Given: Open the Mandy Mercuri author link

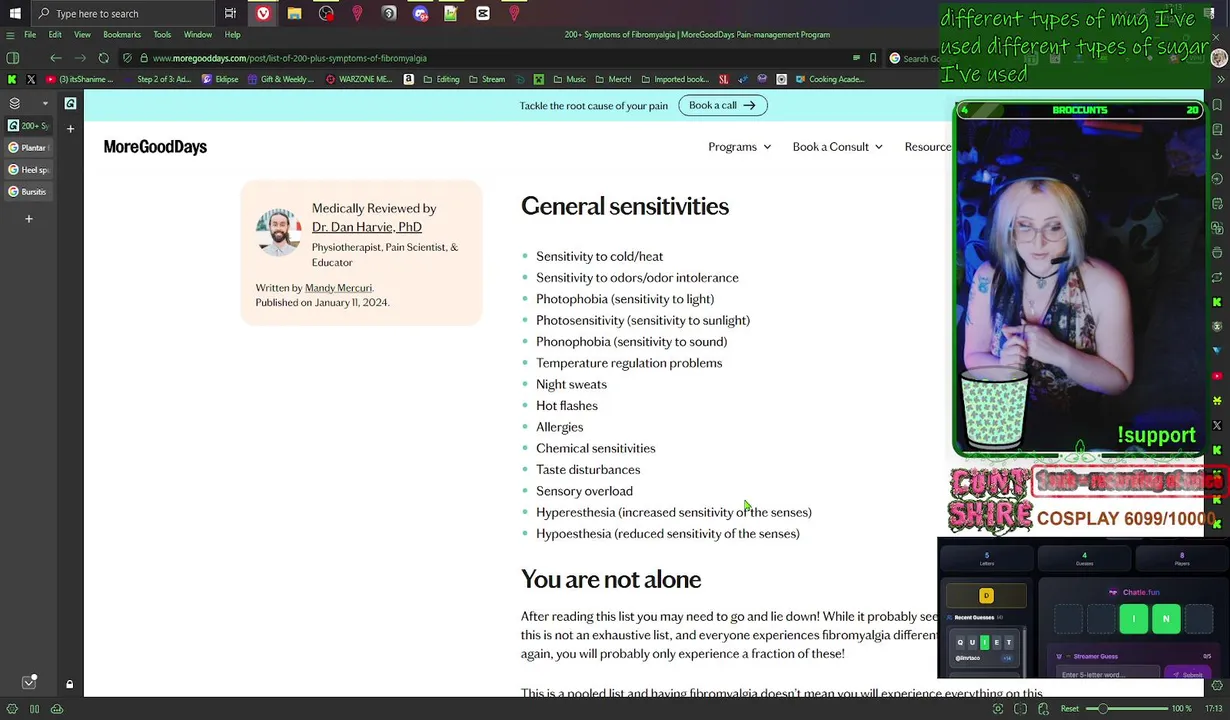Looking at the screenshot, I should 338,288.
